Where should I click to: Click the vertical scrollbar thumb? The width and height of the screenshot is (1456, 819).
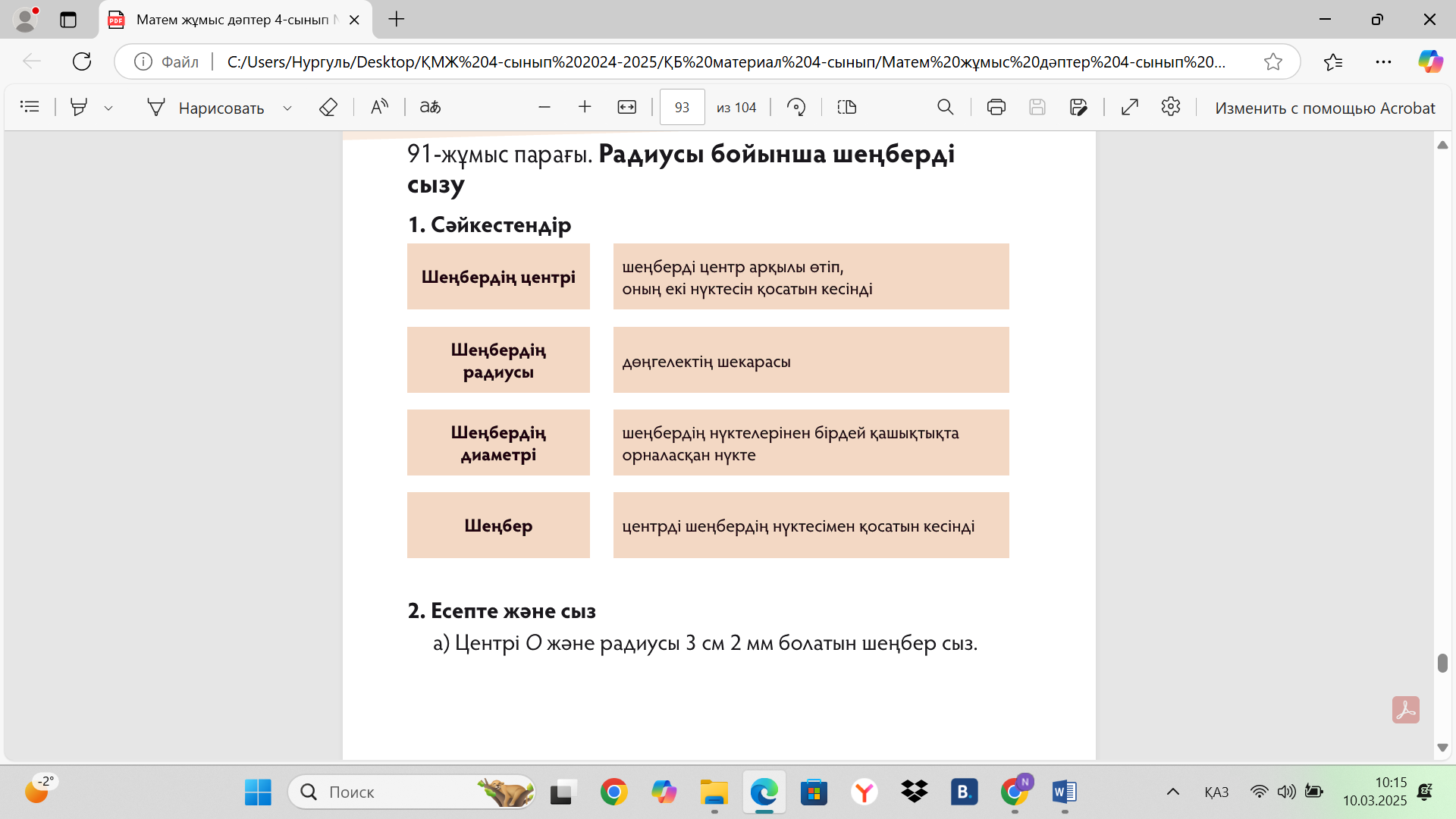1442,662
